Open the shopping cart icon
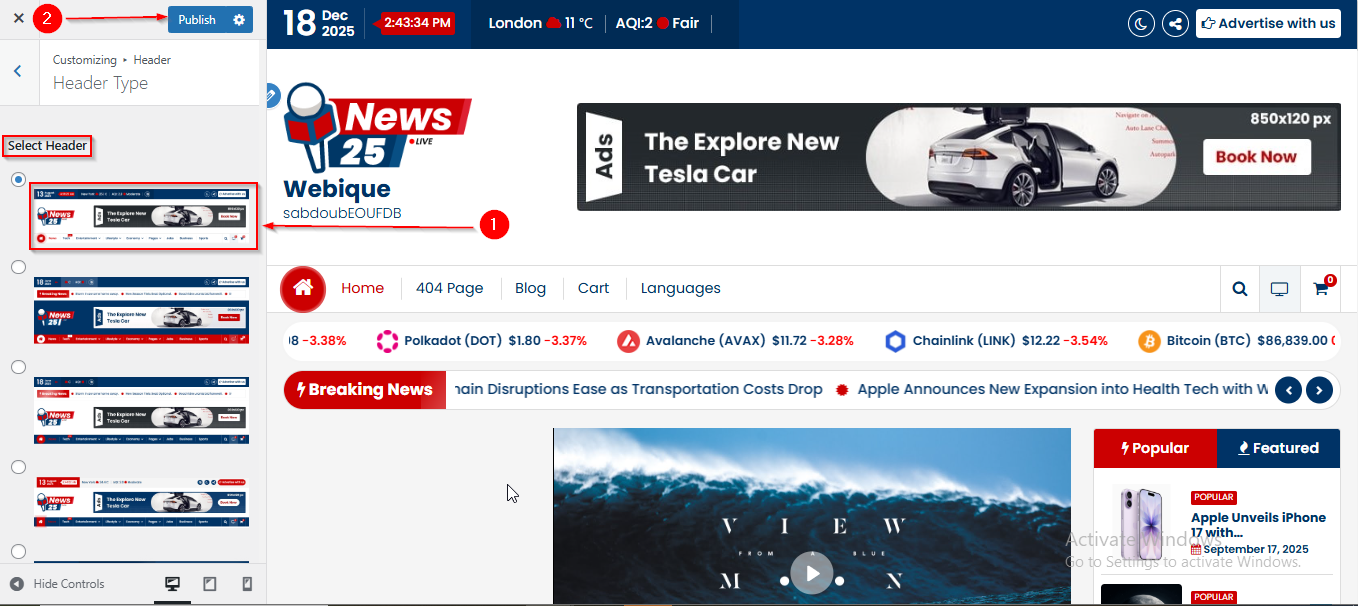Image resolution: width=1358 pixels, height=606 pixels. click(x=1320, y=289)
